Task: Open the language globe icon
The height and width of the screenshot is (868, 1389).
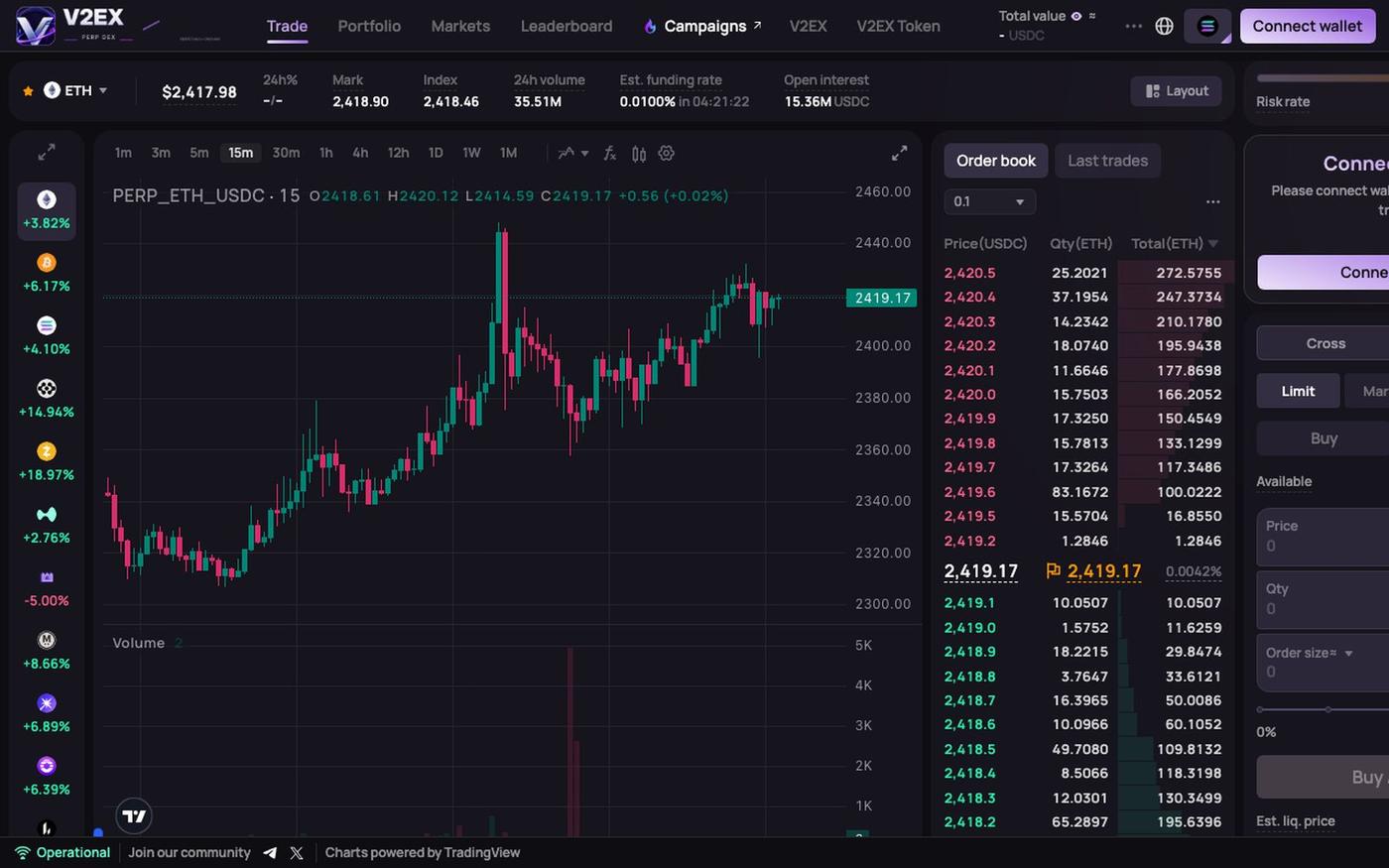Action: point(1165,26)
